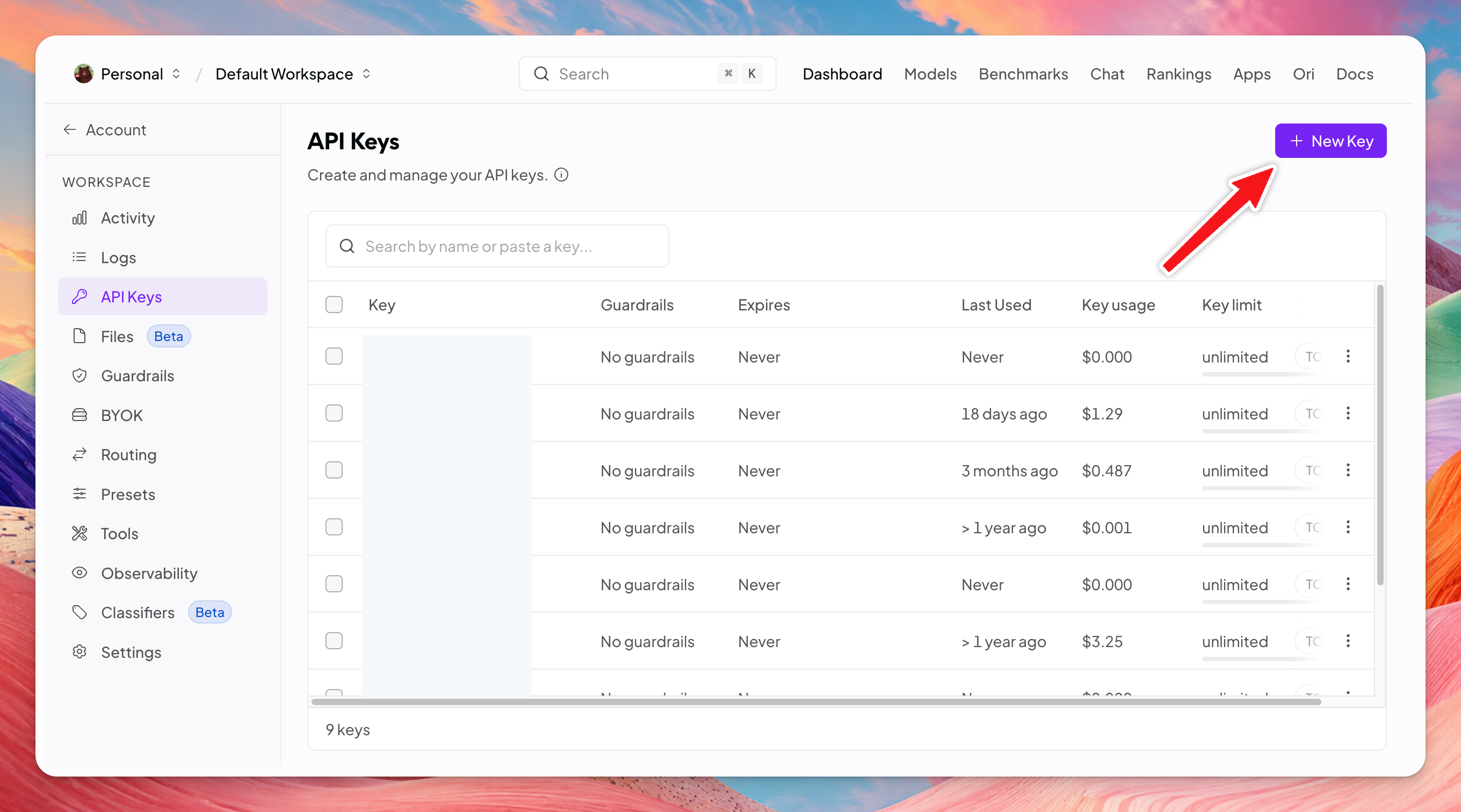Open more options for the $1.29 key

(x=1348, y=414)
